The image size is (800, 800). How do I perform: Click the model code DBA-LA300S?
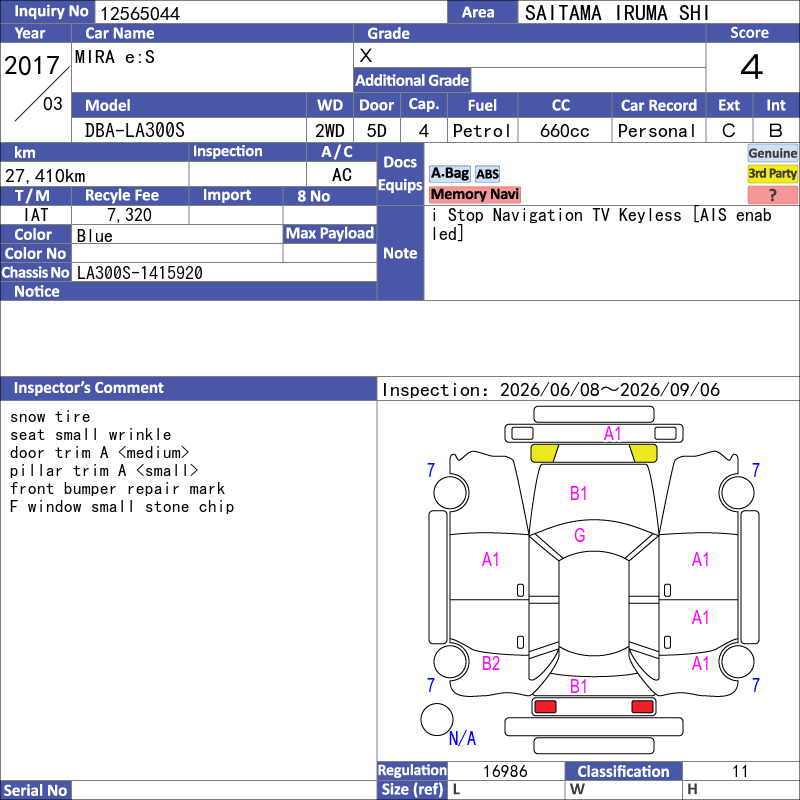click(135, 131)
